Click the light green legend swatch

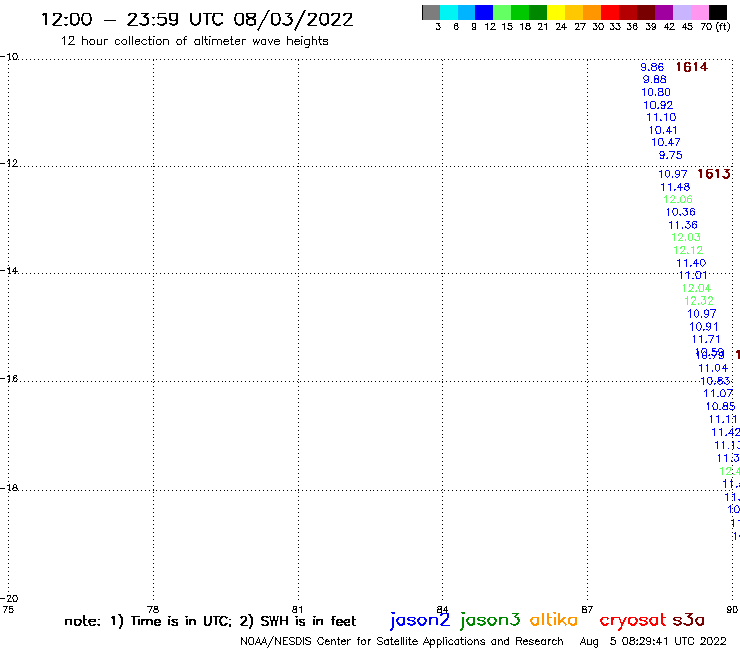pos(502,12)
